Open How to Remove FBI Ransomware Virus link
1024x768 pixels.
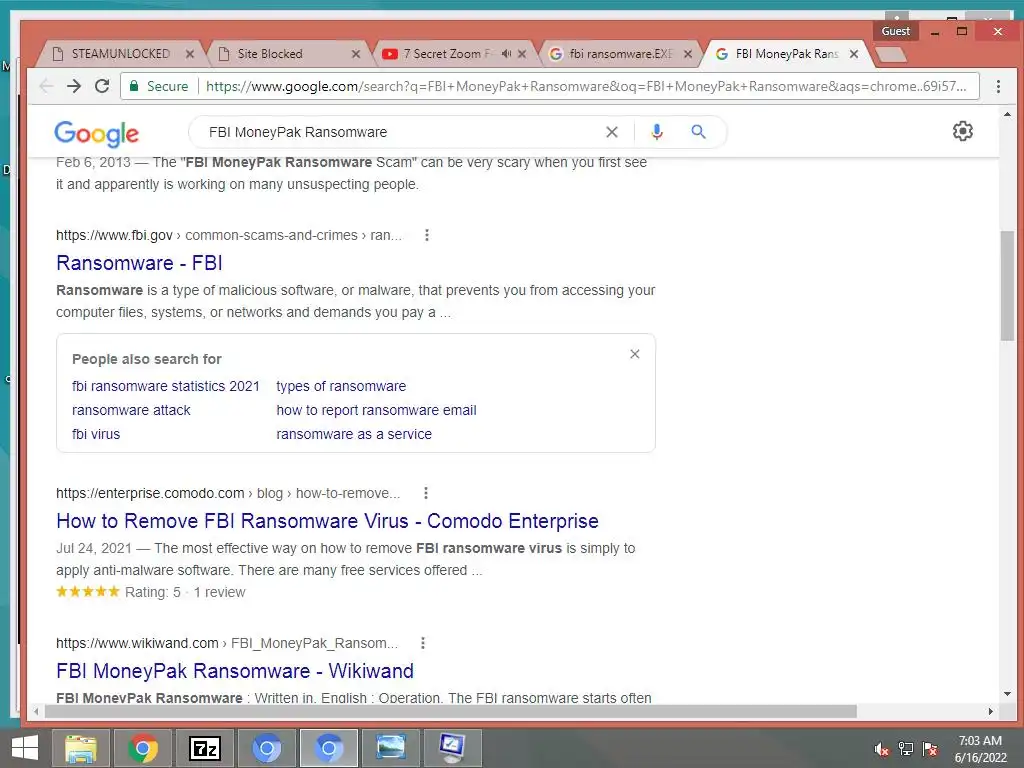(327, 521)
